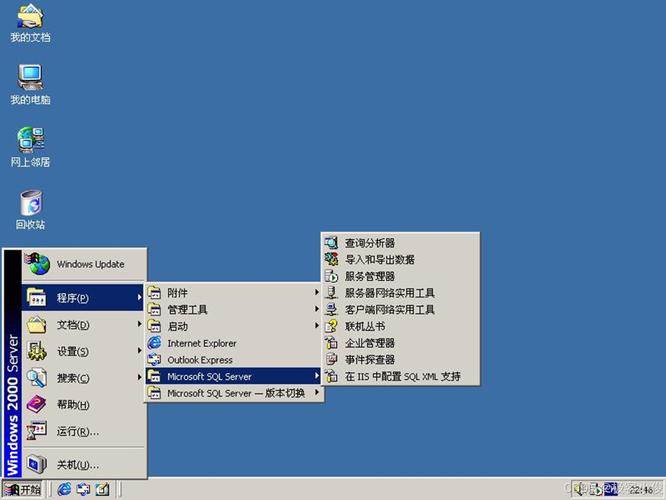The width and height of the screenshot is (666, 500).
Task: Click the Outlook Express icon in programs menu
Action: point(154,360)
